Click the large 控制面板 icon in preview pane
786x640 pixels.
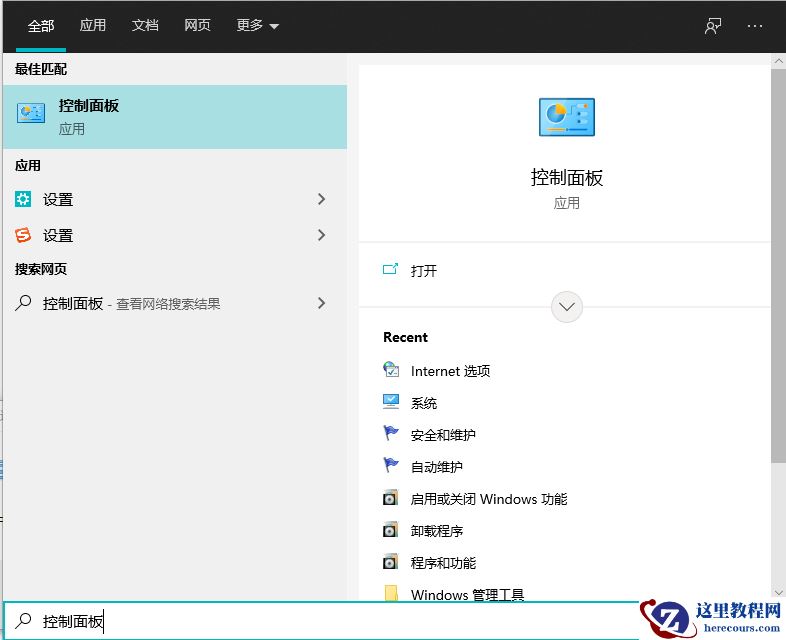pyautogui.click(x=566, y=117)
